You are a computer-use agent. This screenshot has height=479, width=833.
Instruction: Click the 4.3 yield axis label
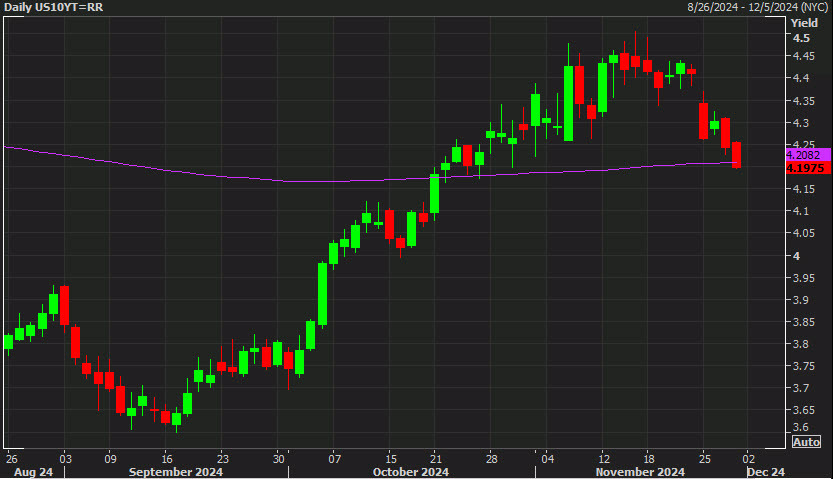click(801, 123)
